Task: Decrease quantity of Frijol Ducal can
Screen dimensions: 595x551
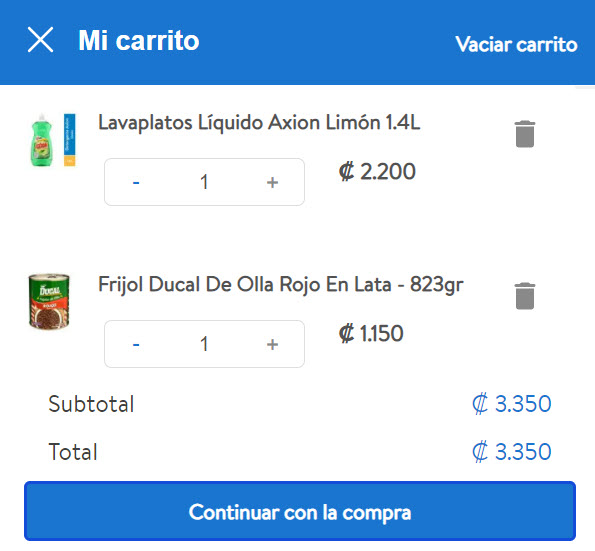Action: tap(136, 345)
